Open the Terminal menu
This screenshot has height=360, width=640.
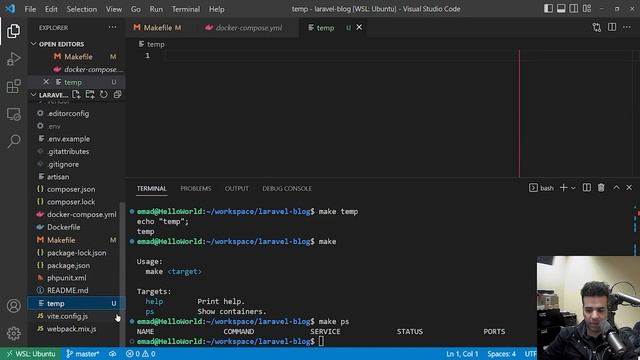click(186, 9)
